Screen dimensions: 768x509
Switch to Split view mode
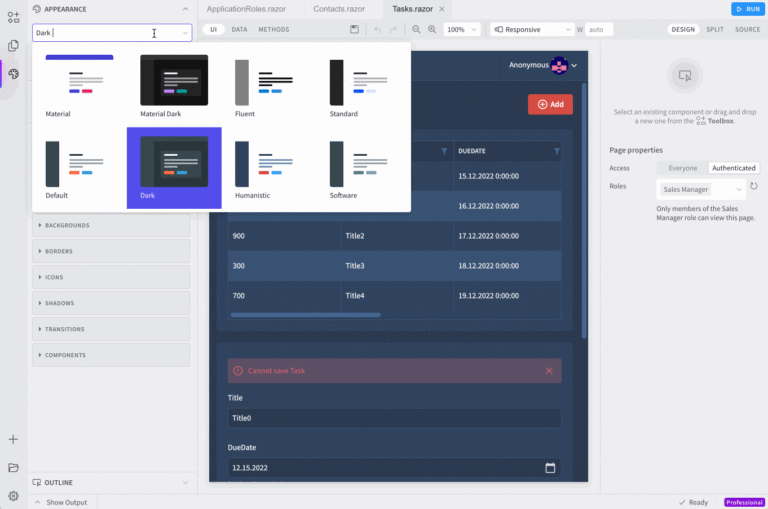[714, 30]
